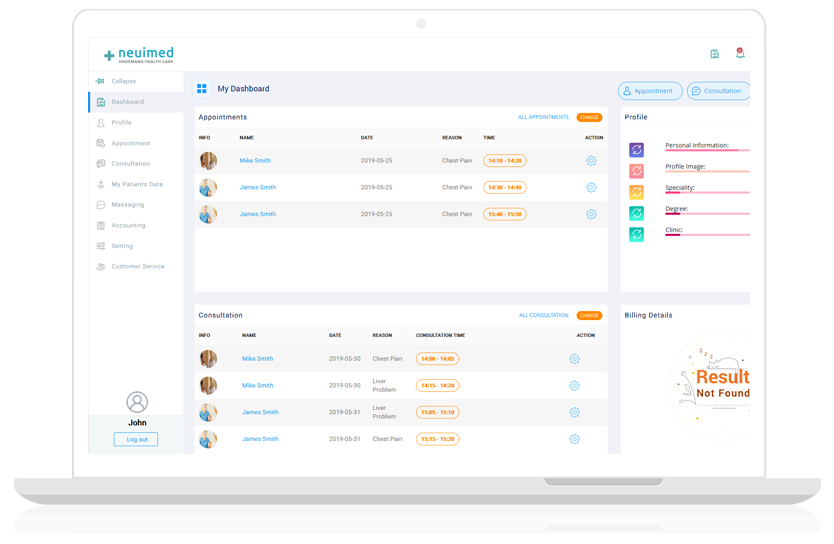The height and width of the screenshot is (544, 834).
Task: Click the neuimed logo
Action: (139, 55)
